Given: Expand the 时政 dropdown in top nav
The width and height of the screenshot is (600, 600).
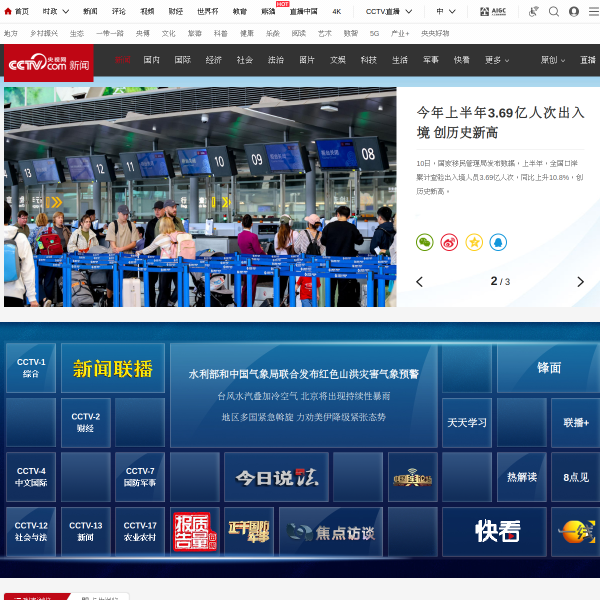Looking at the screenshot, I should pyautogui.click(x=56, y=11).
